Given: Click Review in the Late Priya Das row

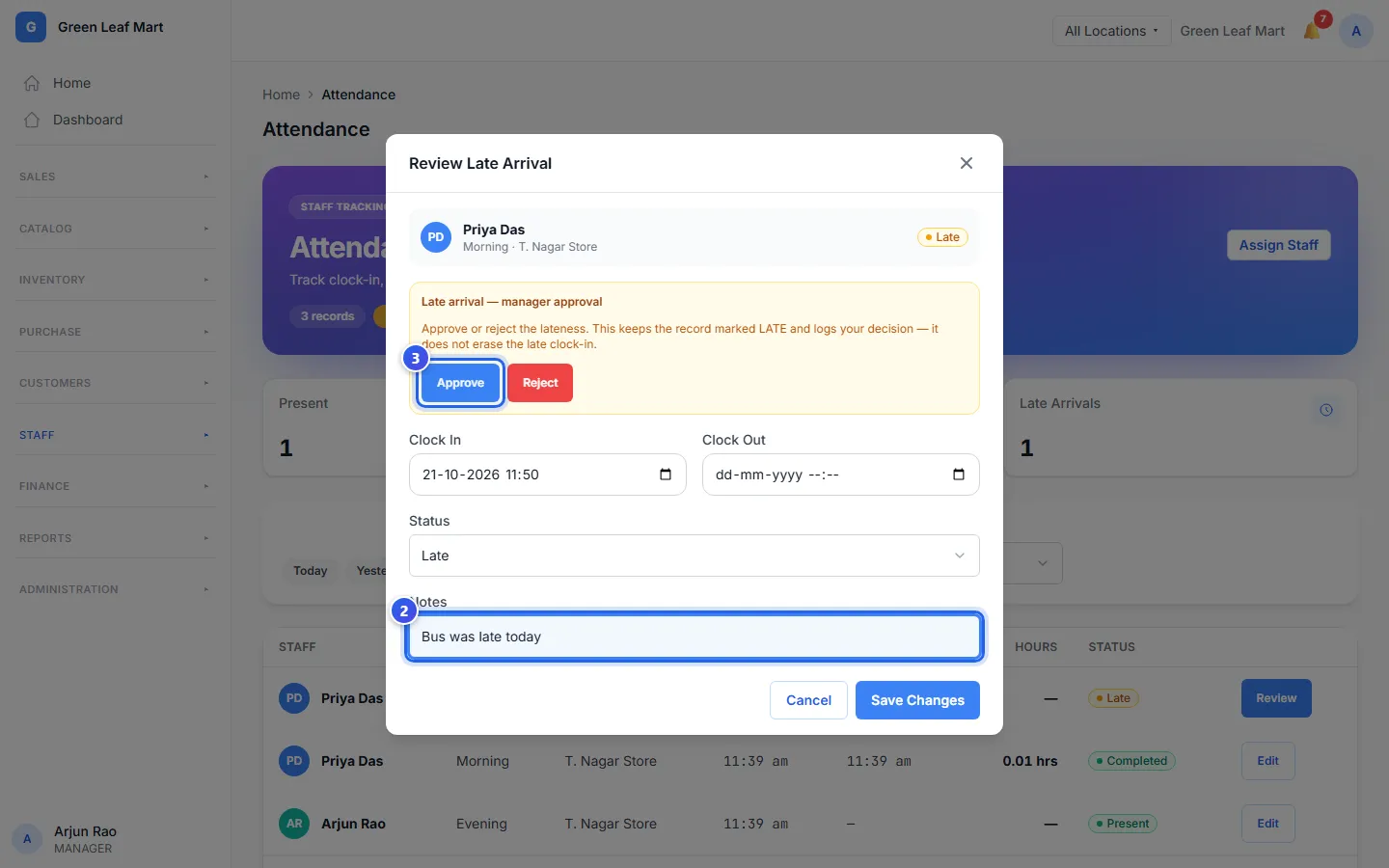Looking at the screenshot, I should click(1276, 698).
